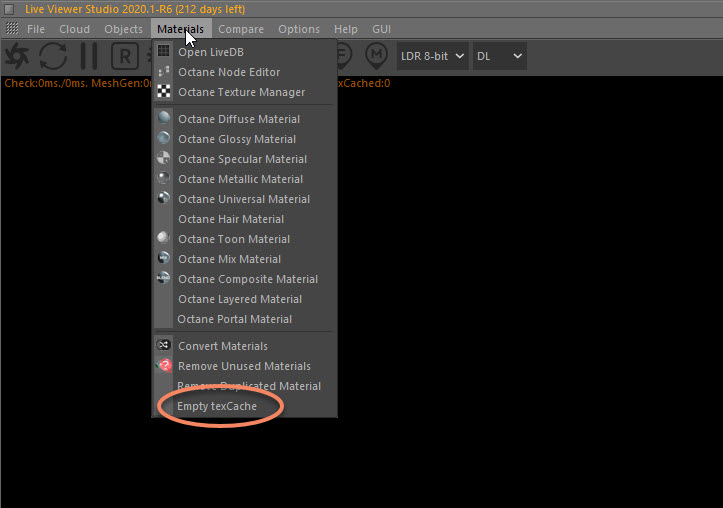Click the Octane Metallic Material icon
Image resolution: width=723 pixels, height=508 pixels.
164,178
